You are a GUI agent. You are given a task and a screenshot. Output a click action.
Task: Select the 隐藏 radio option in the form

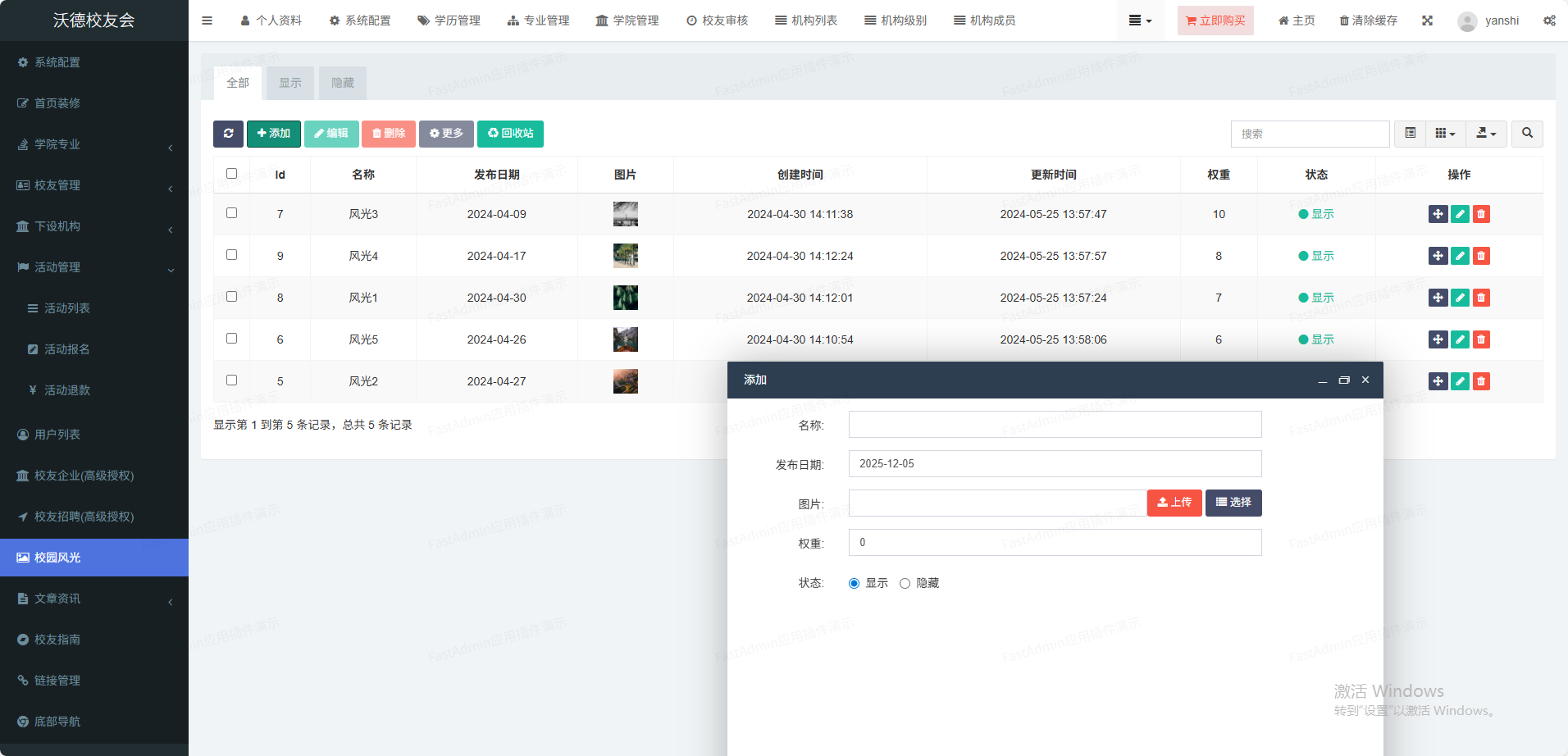click(905, 584)
